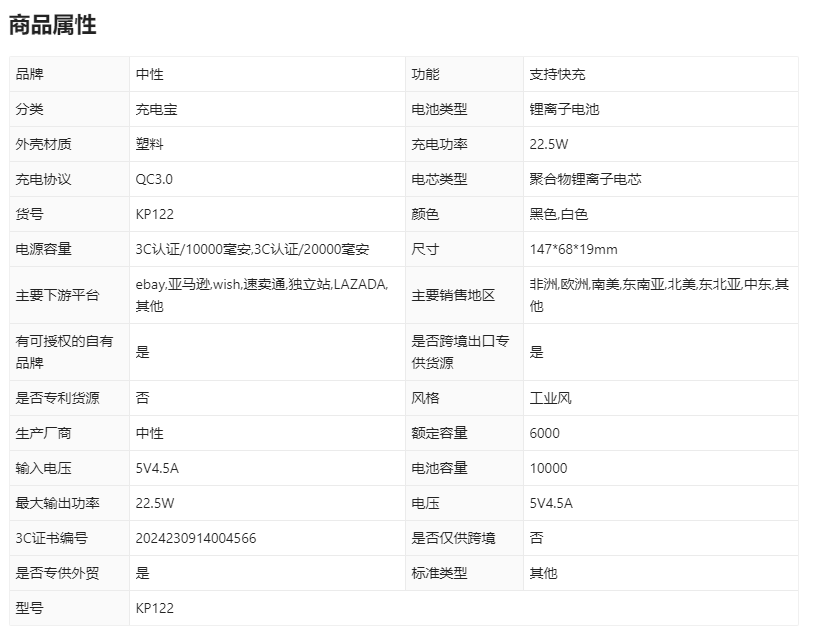Click the 147*68*19mm size value
The image size is (816, 637).
pos(573,249)
